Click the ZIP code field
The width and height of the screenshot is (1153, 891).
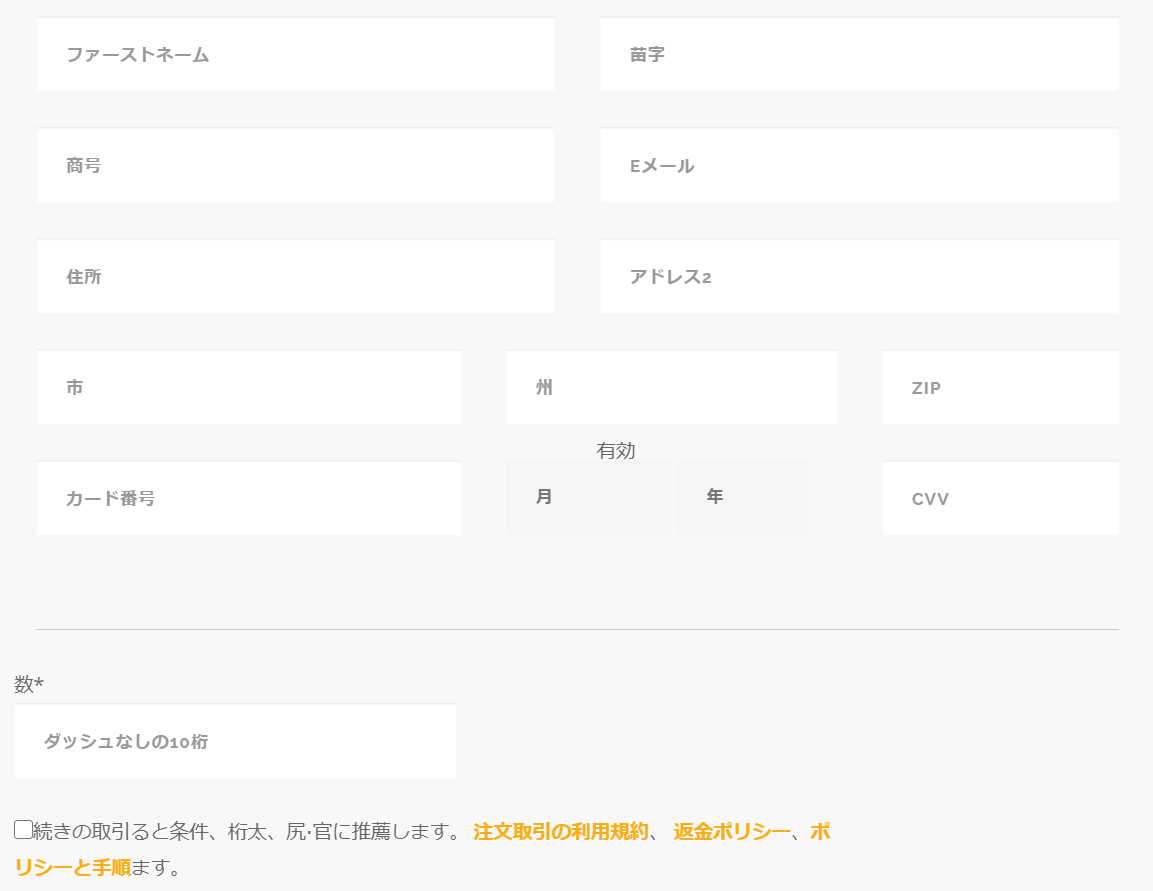click(999, 388)
